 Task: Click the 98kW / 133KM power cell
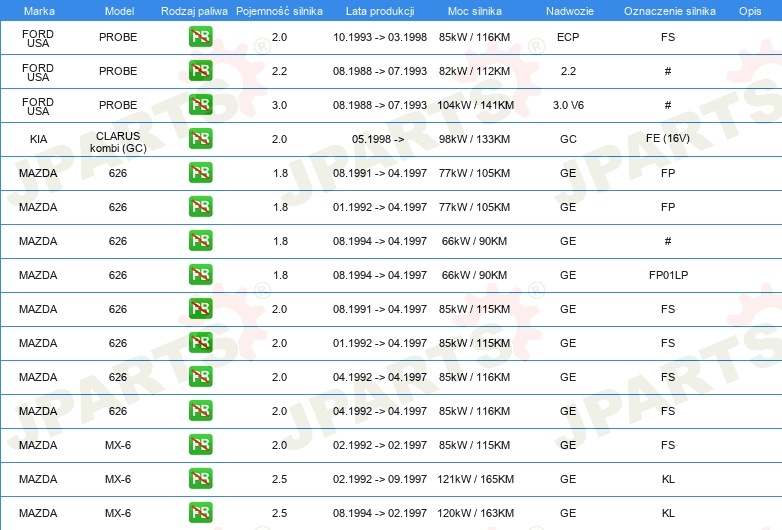point(474,139)
